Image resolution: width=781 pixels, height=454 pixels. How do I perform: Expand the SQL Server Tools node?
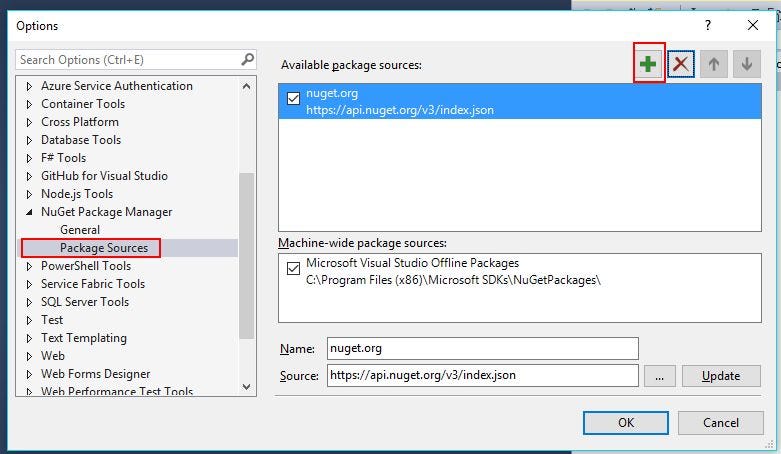tap(29, 302)
